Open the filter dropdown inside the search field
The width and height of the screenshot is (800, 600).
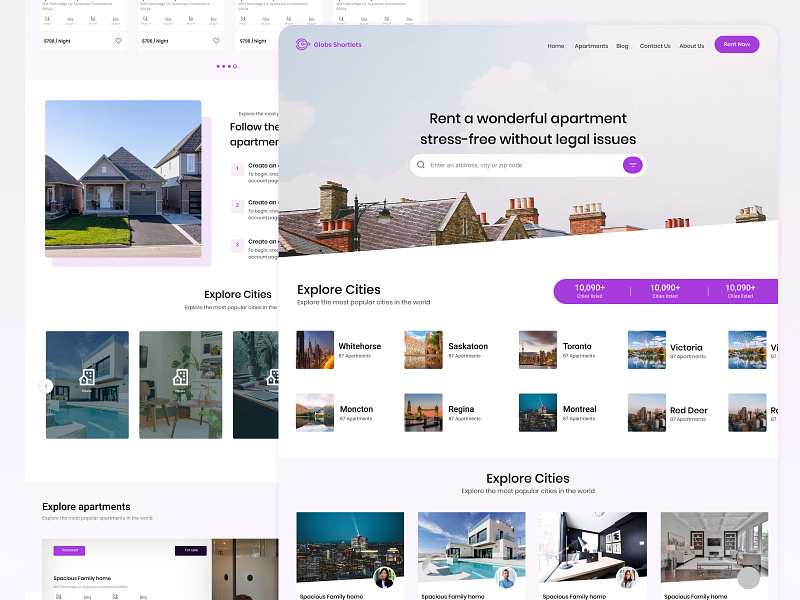(x=632, y=164)
